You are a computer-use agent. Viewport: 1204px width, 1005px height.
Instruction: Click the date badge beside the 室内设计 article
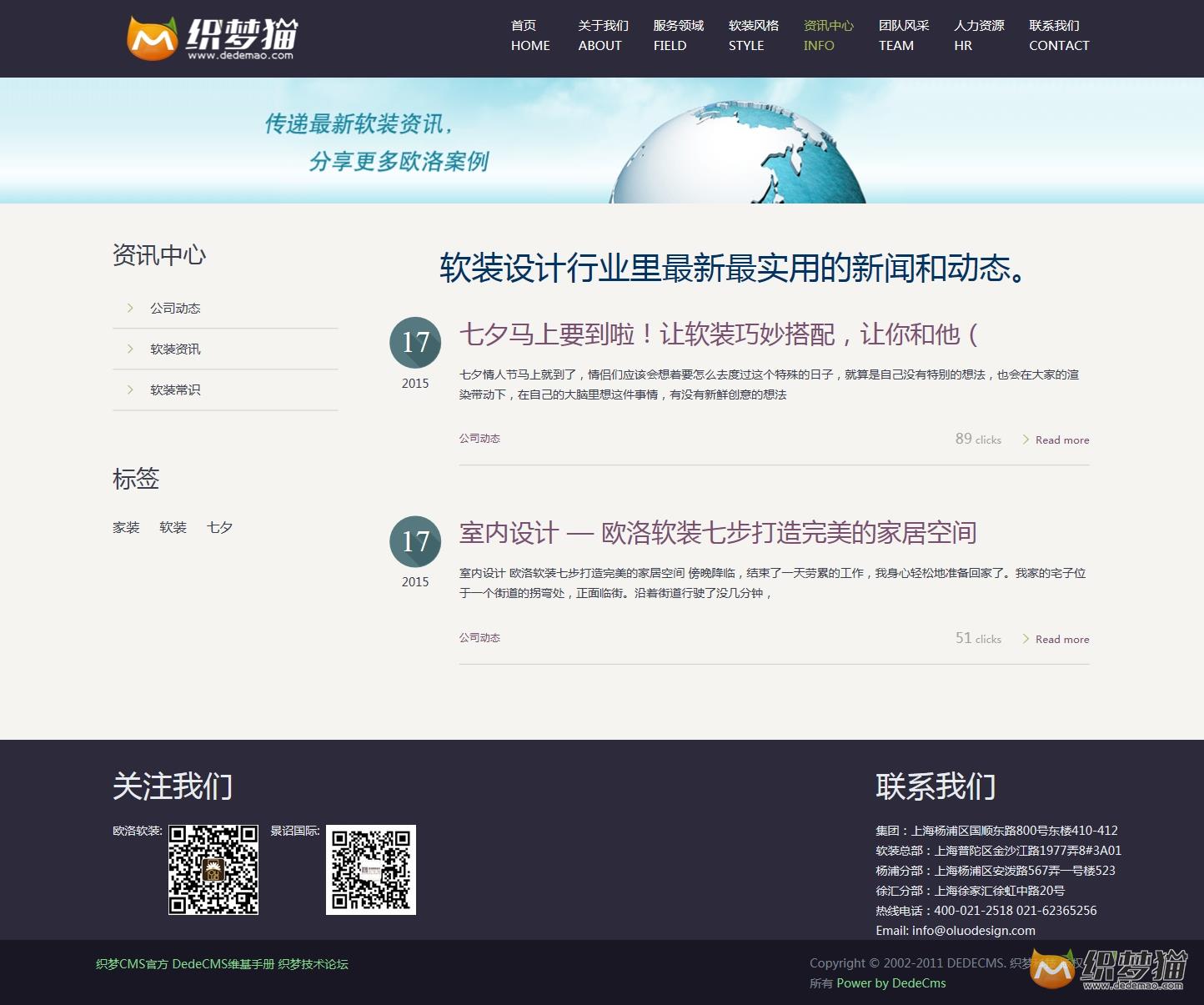pos(415,541)
